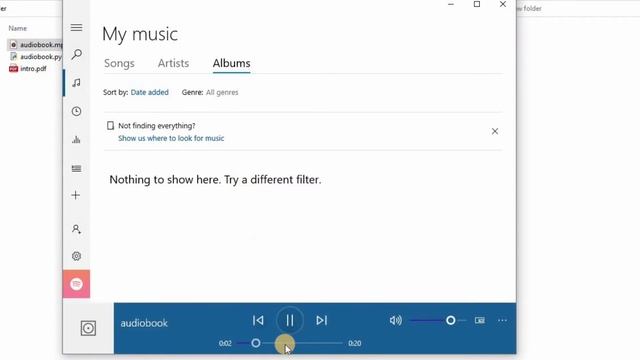Pause the audiobook playback
The height and width of the screenshot is (360, 640).
[x=290, y=320]
